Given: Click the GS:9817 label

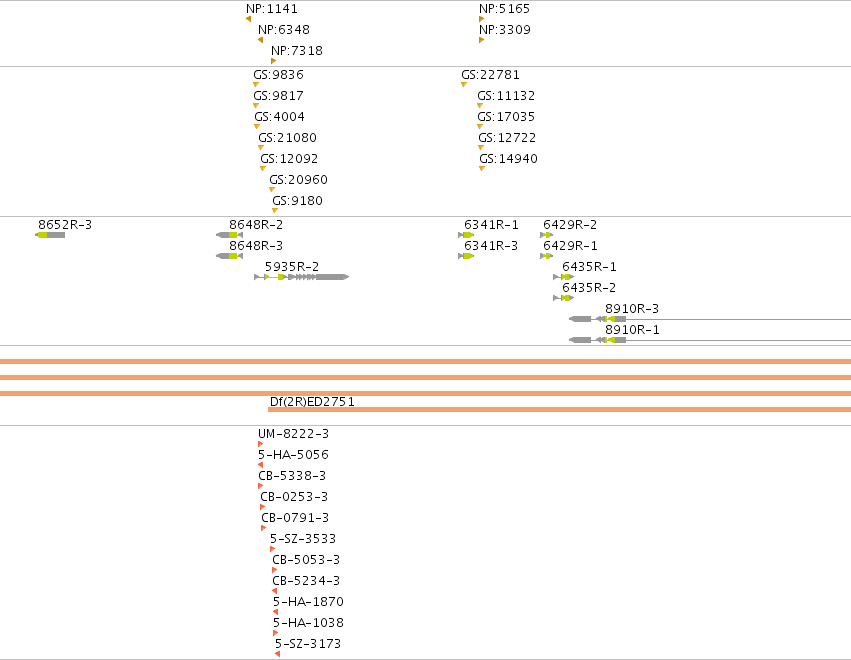Looking at the screenshot, I should coord(278,96).
